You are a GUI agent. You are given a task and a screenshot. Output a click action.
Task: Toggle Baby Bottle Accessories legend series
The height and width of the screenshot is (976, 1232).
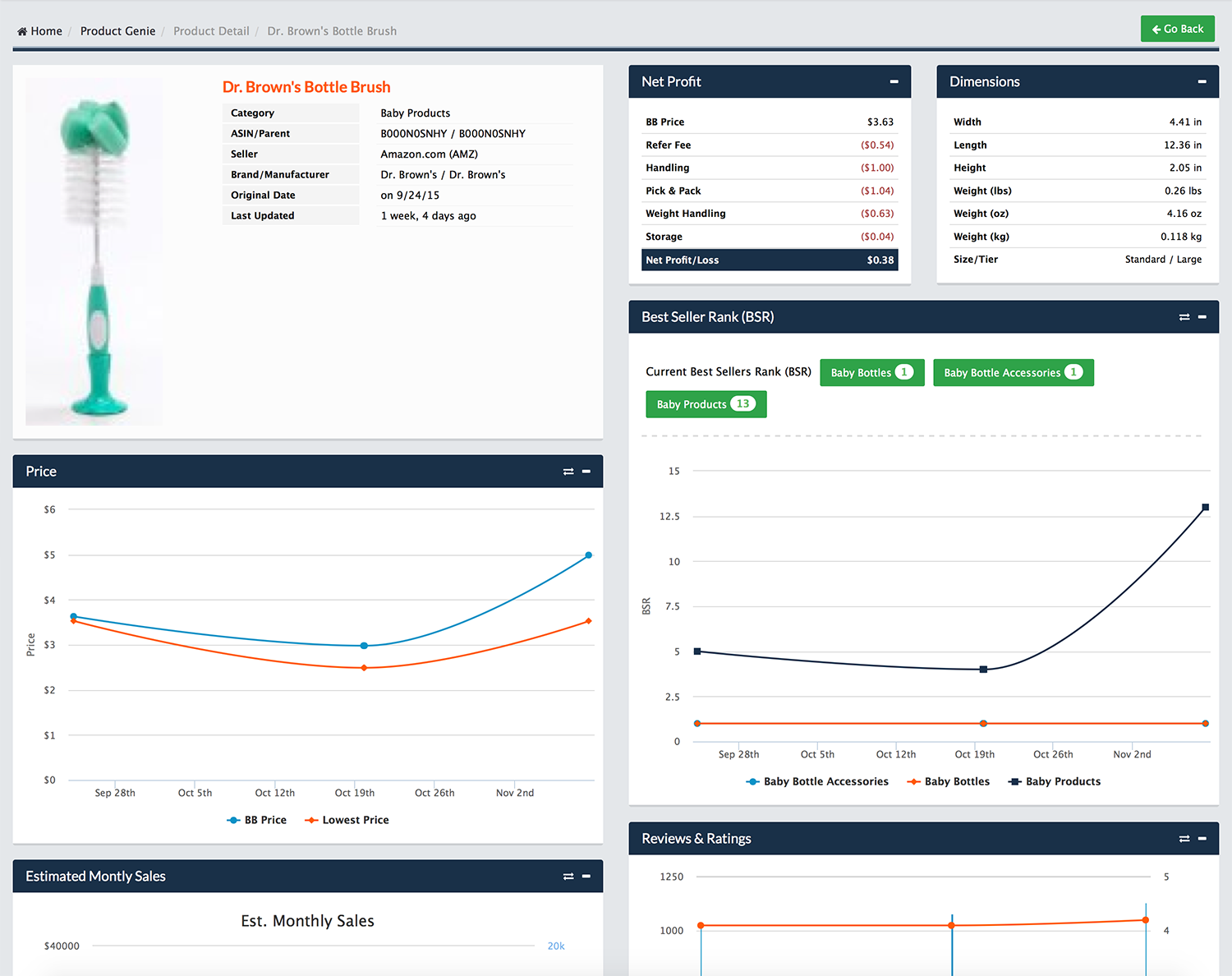[x=817, y=781]
